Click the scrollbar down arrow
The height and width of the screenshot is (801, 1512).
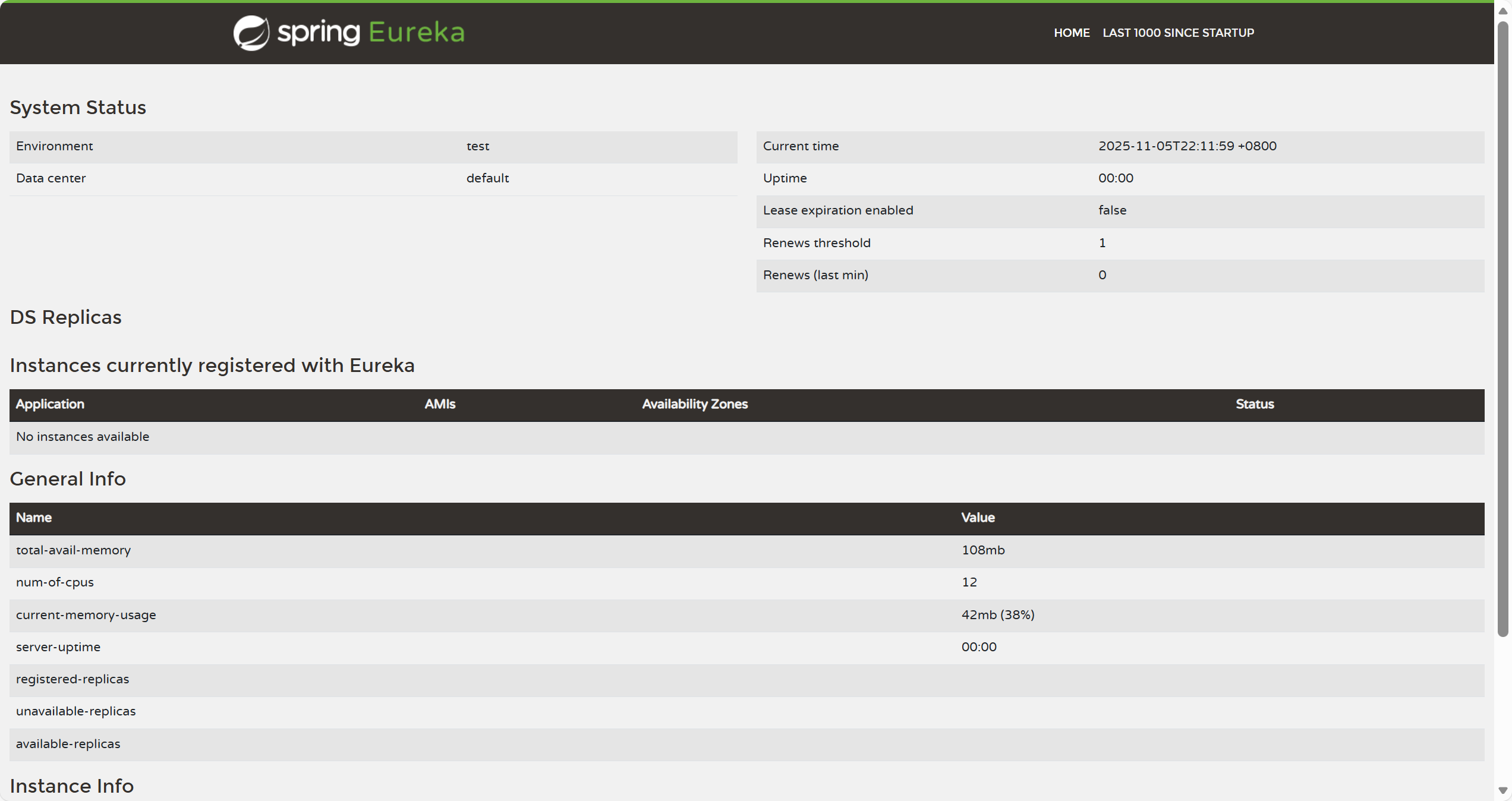1503,790
